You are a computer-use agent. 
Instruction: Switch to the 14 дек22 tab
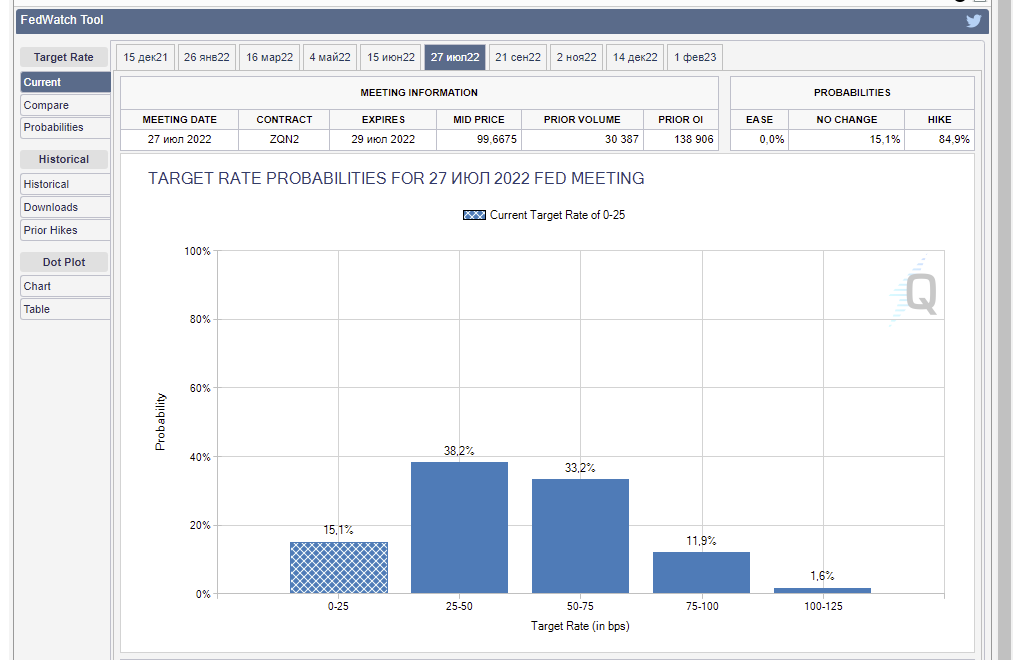click(x=635, y=58)
